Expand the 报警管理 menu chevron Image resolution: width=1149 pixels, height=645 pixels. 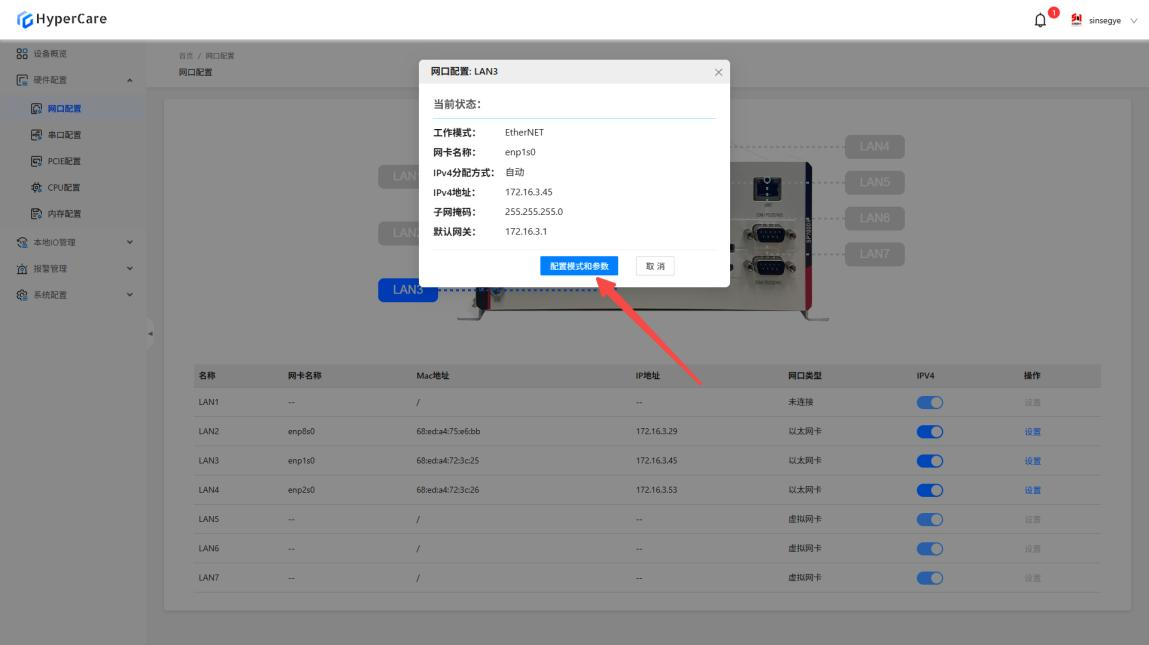tap(130, 269)
